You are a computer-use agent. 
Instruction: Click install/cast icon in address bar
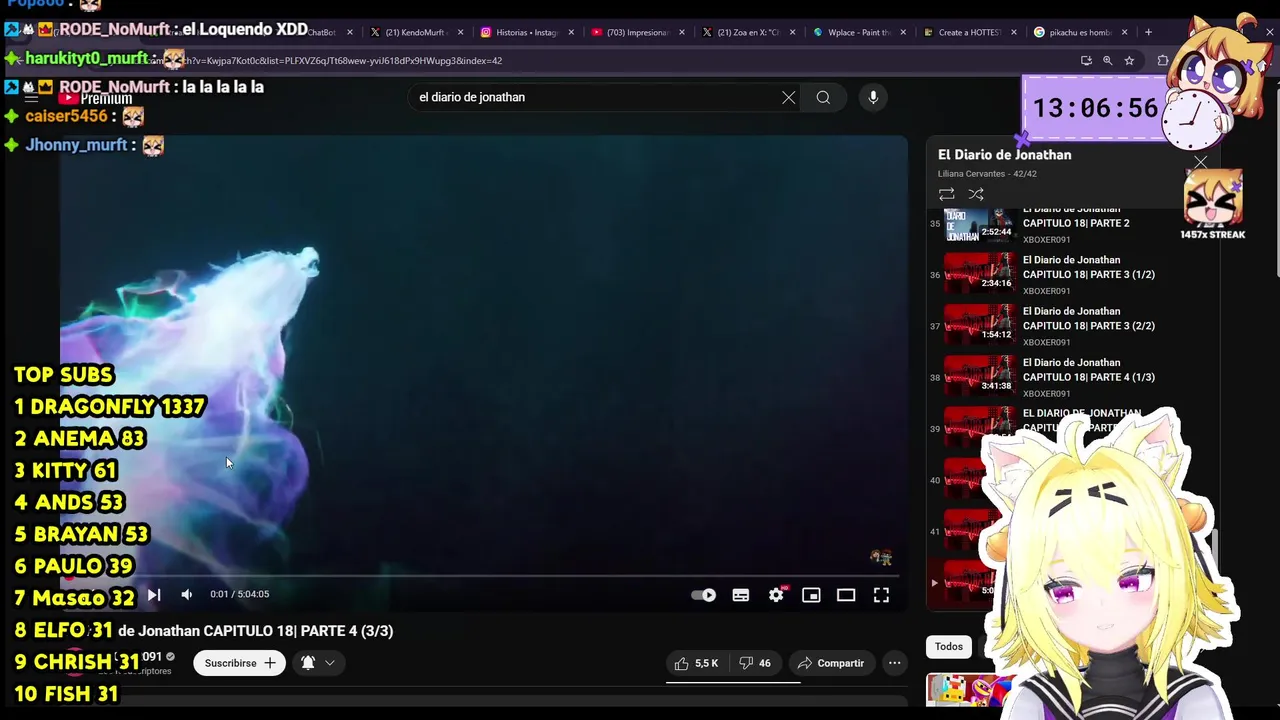(1086, 60)
